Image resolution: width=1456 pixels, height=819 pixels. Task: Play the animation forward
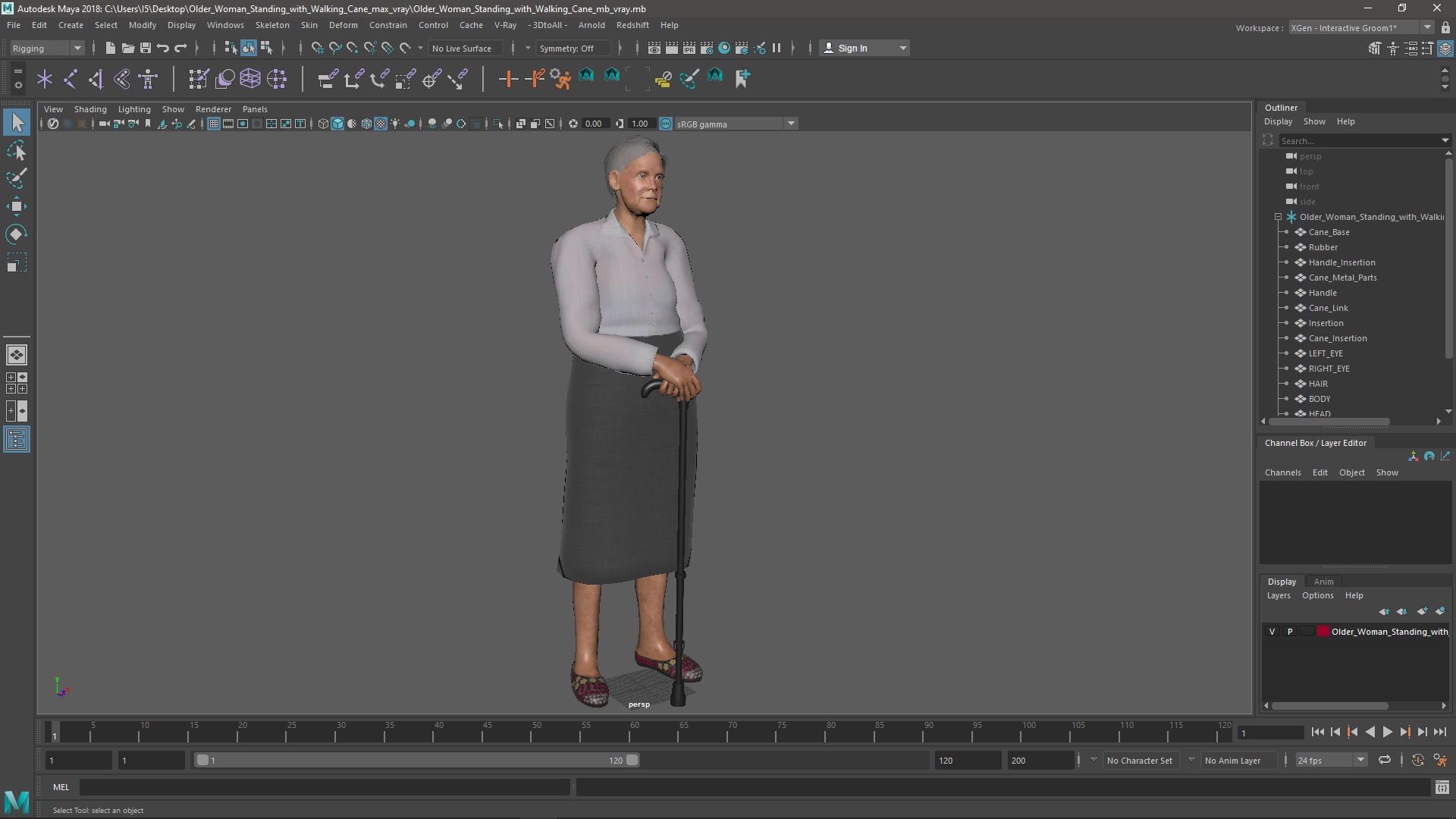pyautogui.click(x=1387, y=732)
